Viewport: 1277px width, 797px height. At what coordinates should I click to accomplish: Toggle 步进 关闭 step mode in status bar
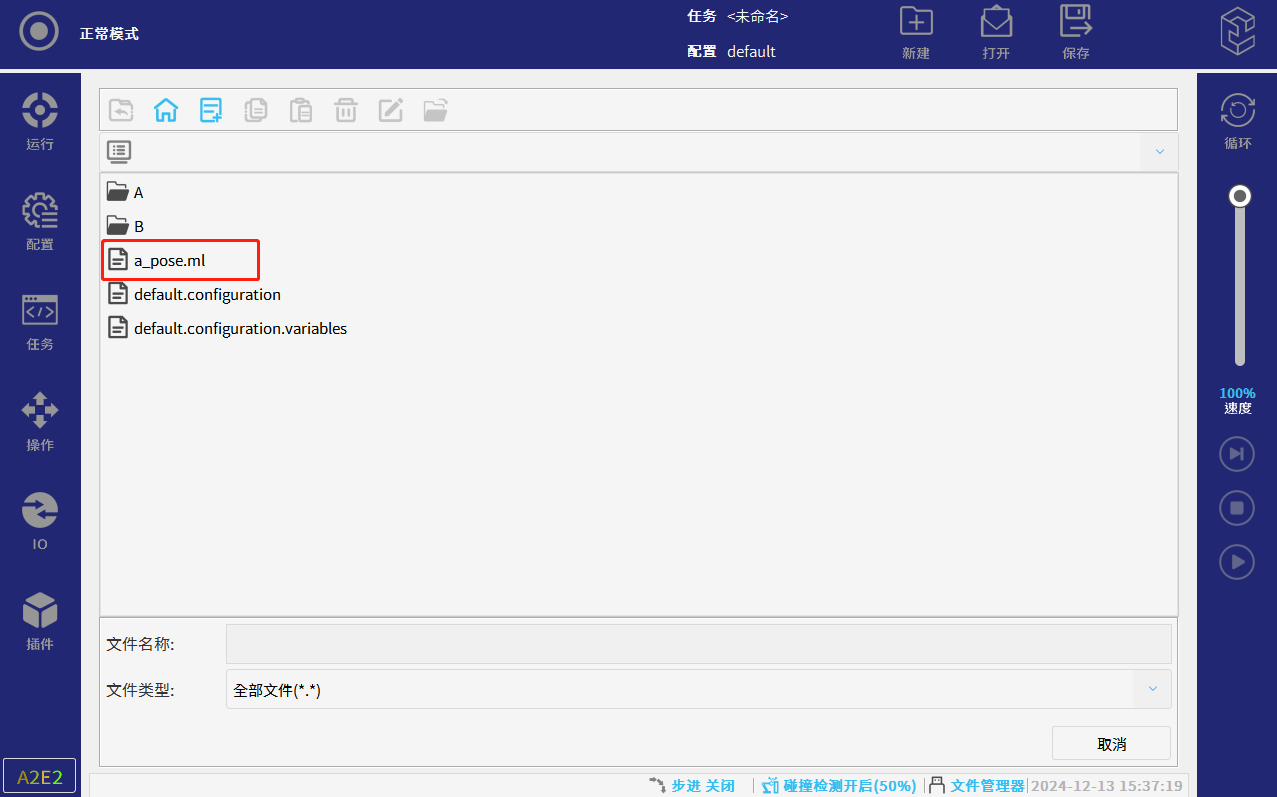(x=692, y=786)
